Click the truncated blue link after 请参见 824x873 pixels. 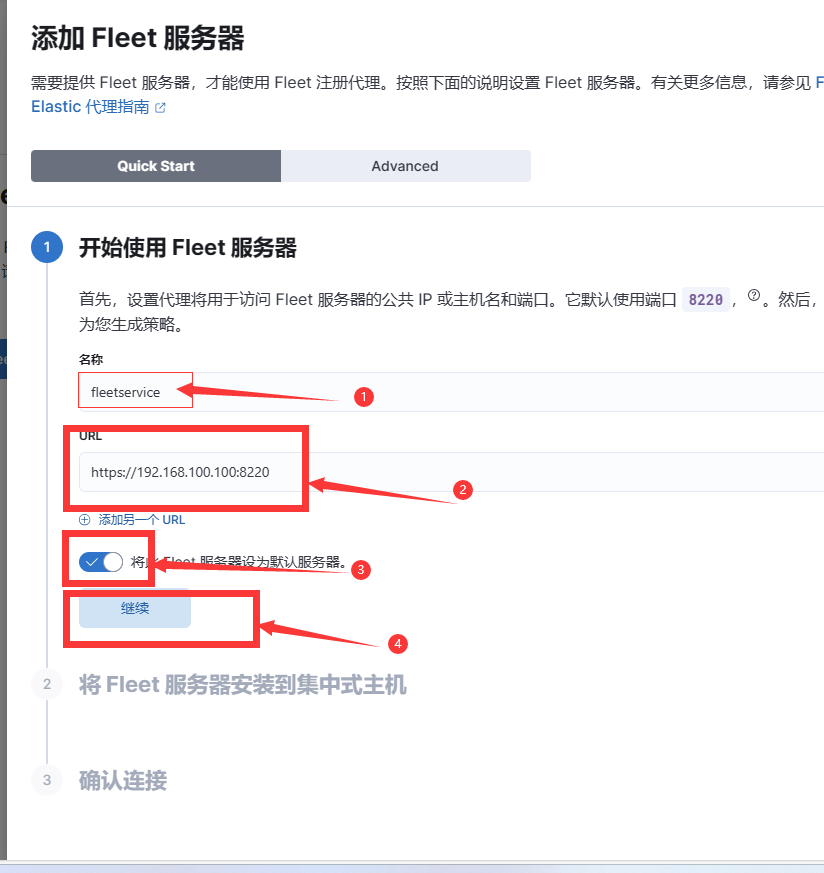click(820, 83)
